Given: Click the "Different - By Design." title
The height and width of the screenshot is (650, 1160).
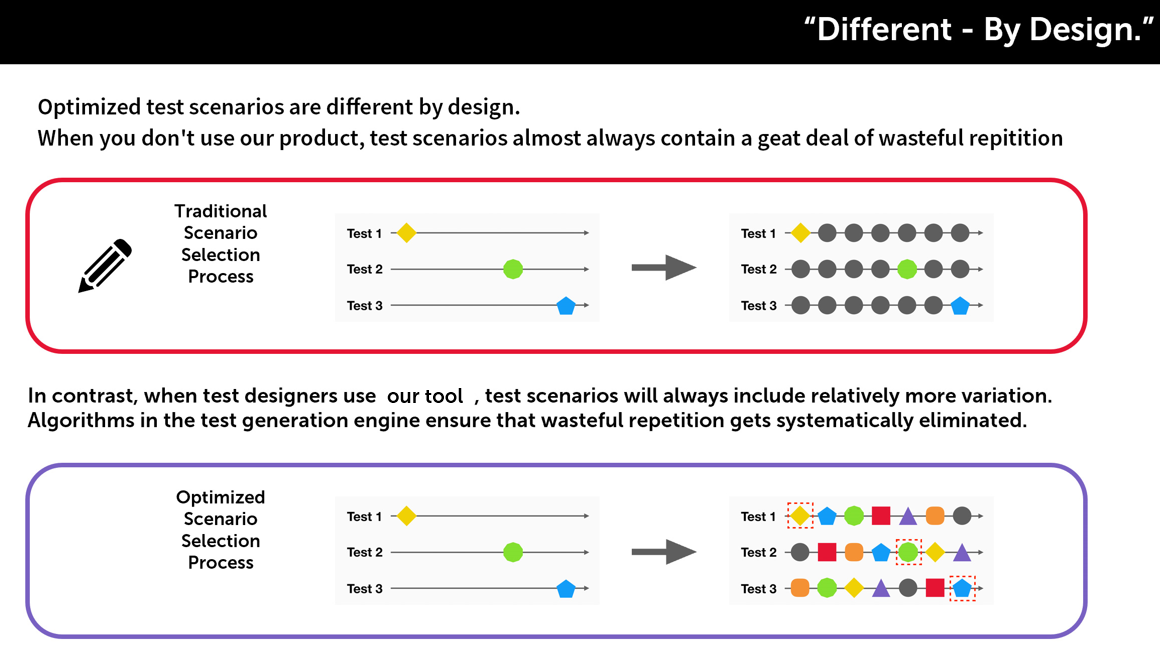Looking at the screenshot, I should tap(978, 30).
